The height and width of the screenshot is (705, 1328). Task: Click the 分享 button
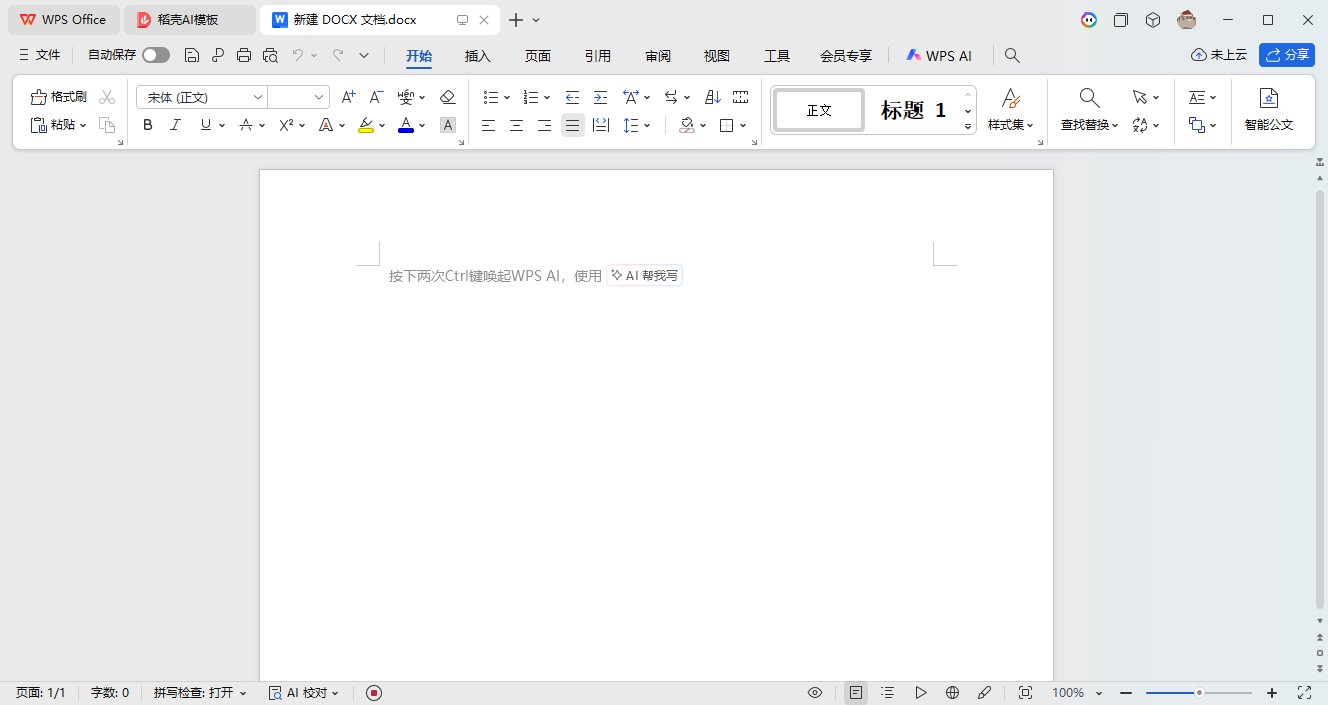coord(1287,55)
